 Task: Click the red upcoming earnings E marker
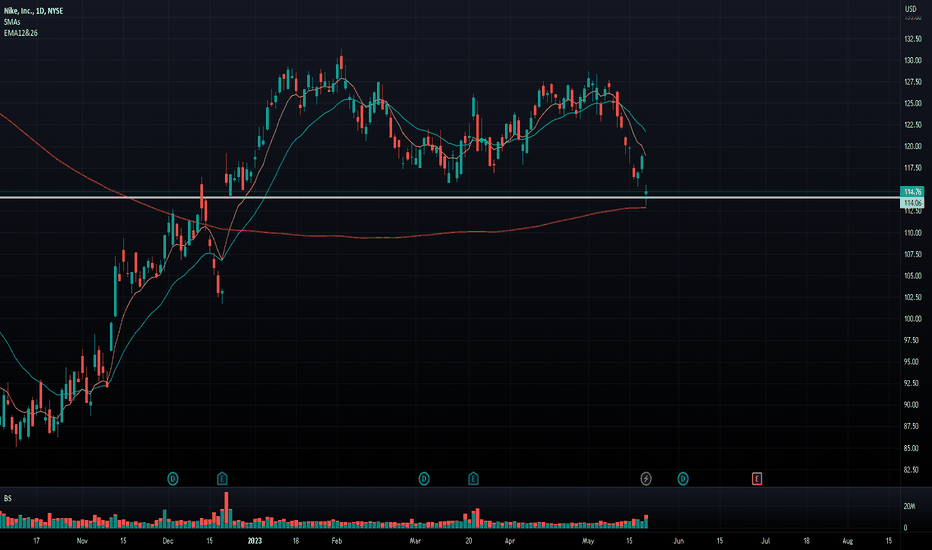[x=757, y=479]
